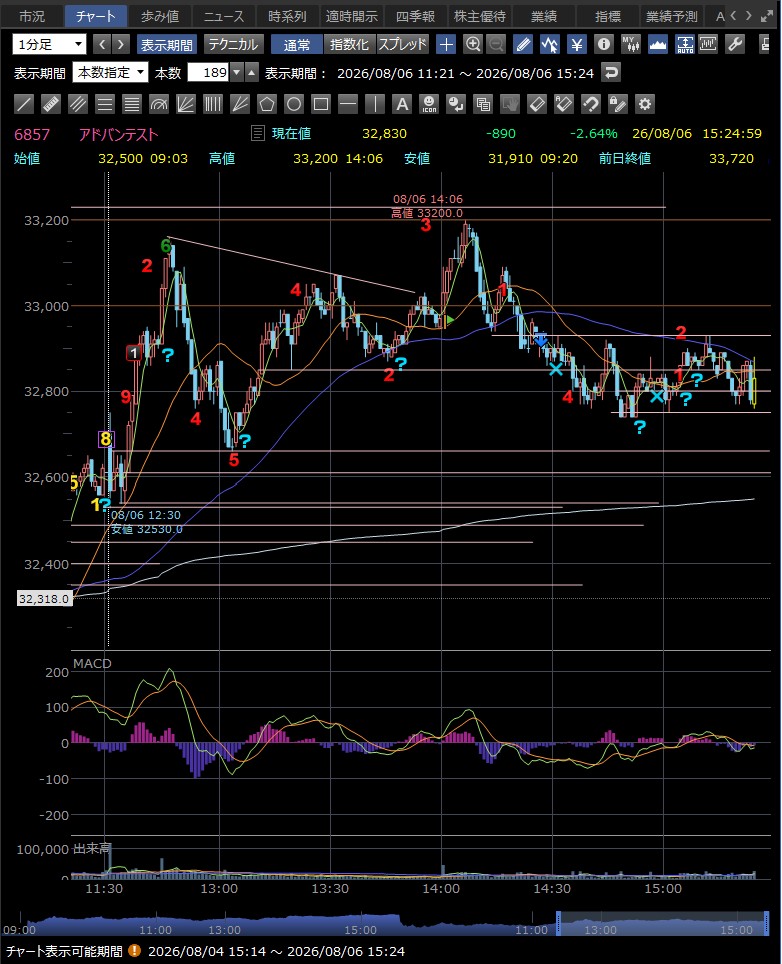The width and height of the screenshot is (782, 964).
Task: Click the document icon next to 現在値
Action: (258, 133)
